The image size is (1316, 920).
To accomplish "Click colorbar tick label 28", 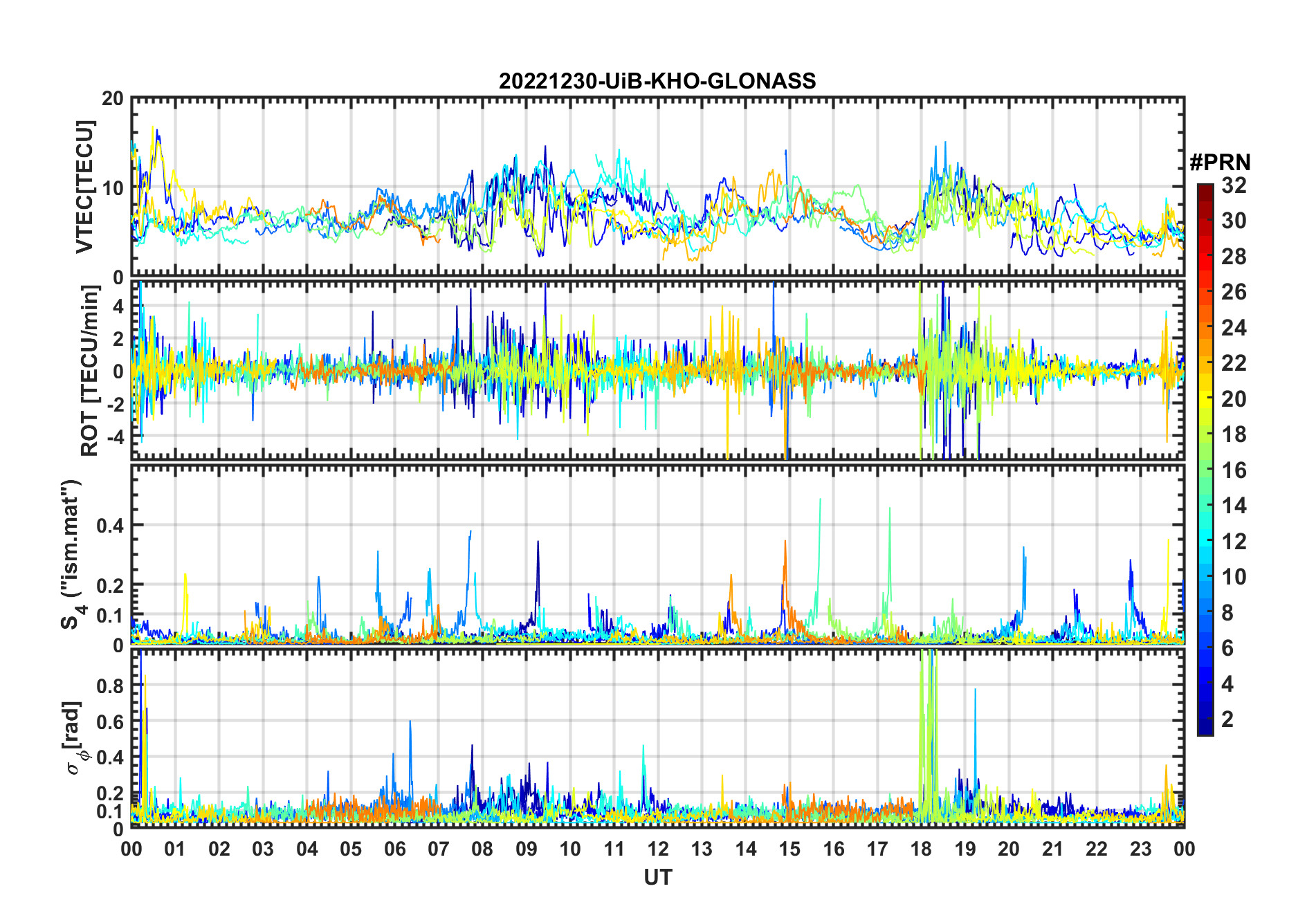I will (x=1234, y=257).
